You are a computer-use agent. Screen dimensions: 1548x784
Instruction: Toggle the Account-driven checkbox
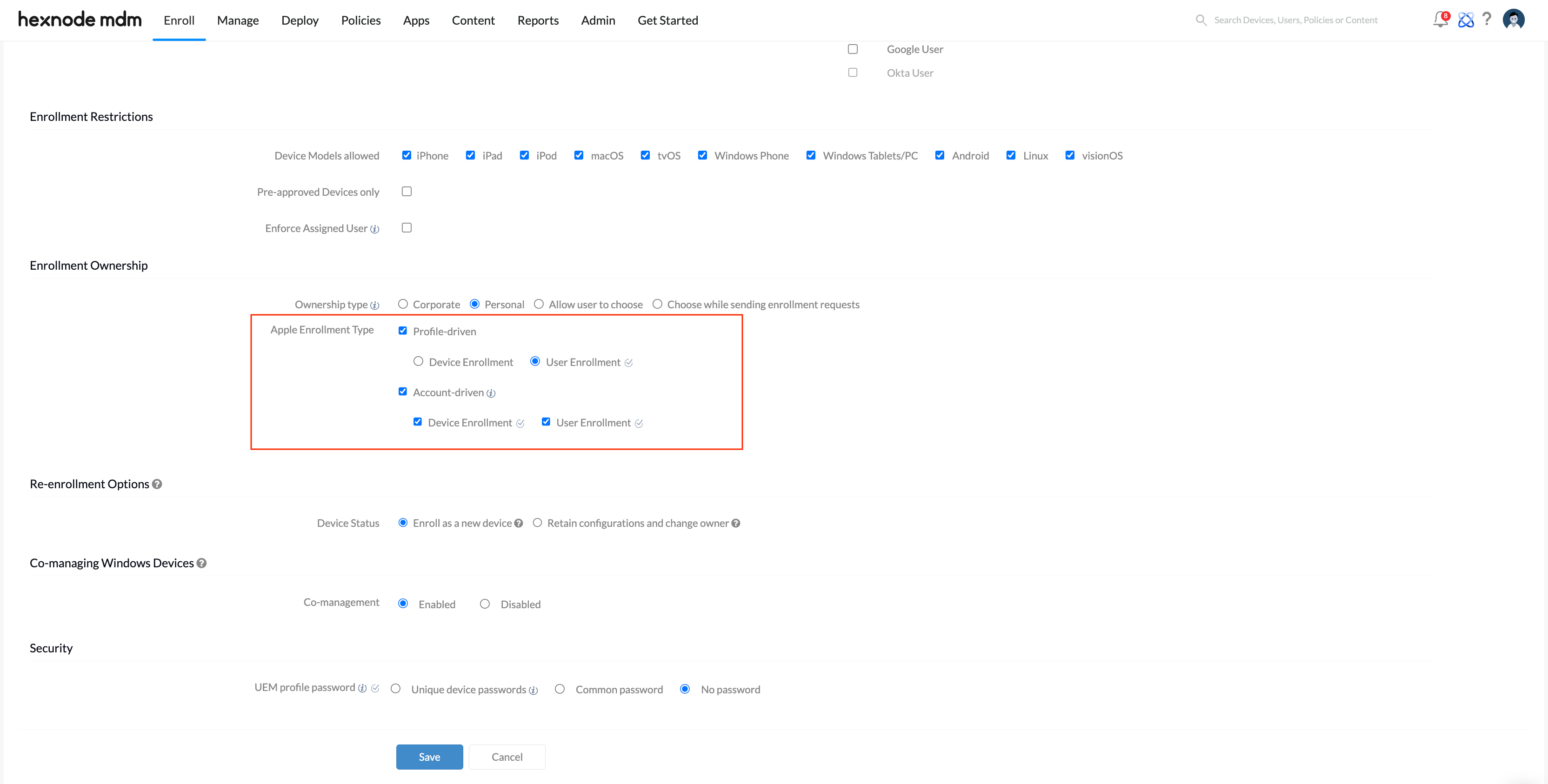point(403,391)
